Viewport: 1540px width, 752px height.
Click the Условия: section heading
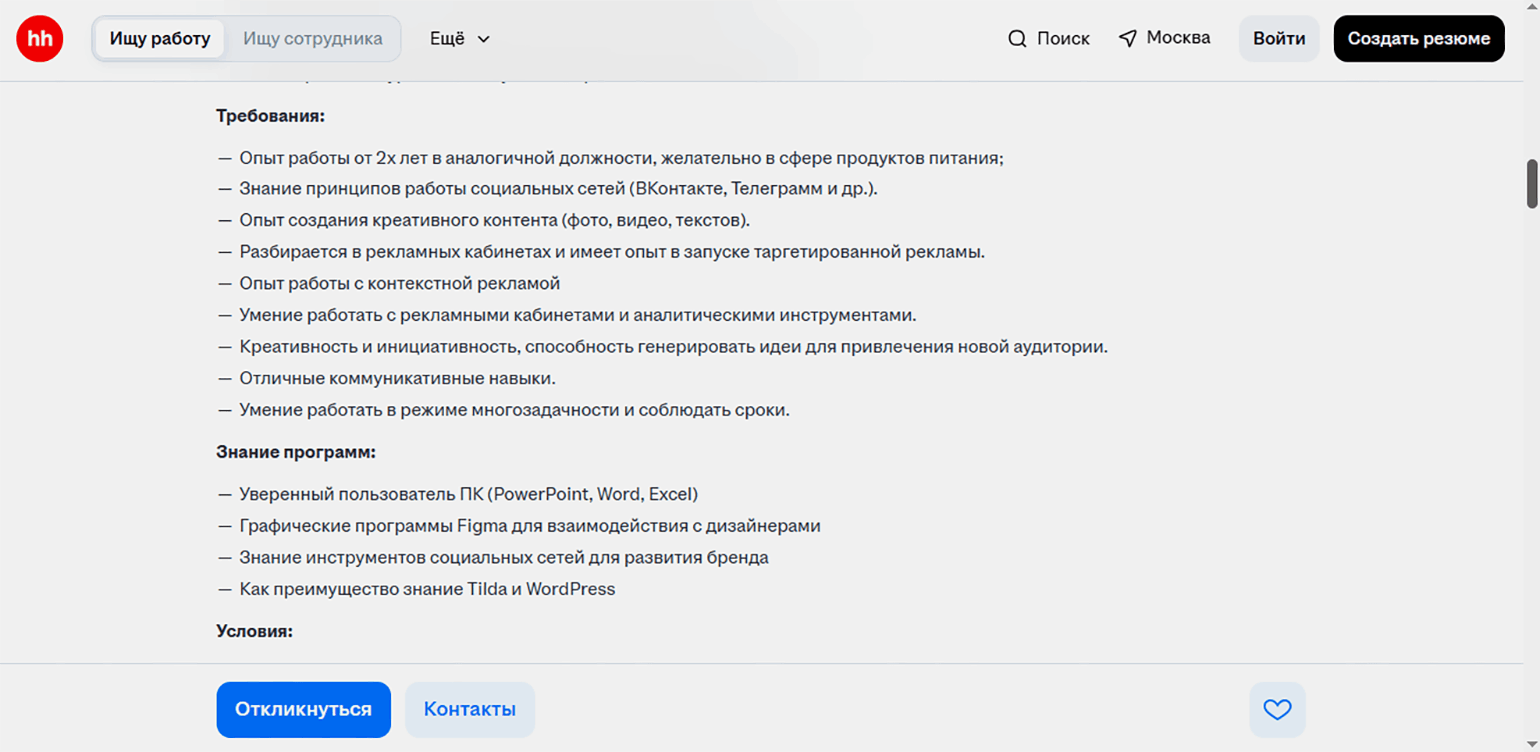(254, 631)
